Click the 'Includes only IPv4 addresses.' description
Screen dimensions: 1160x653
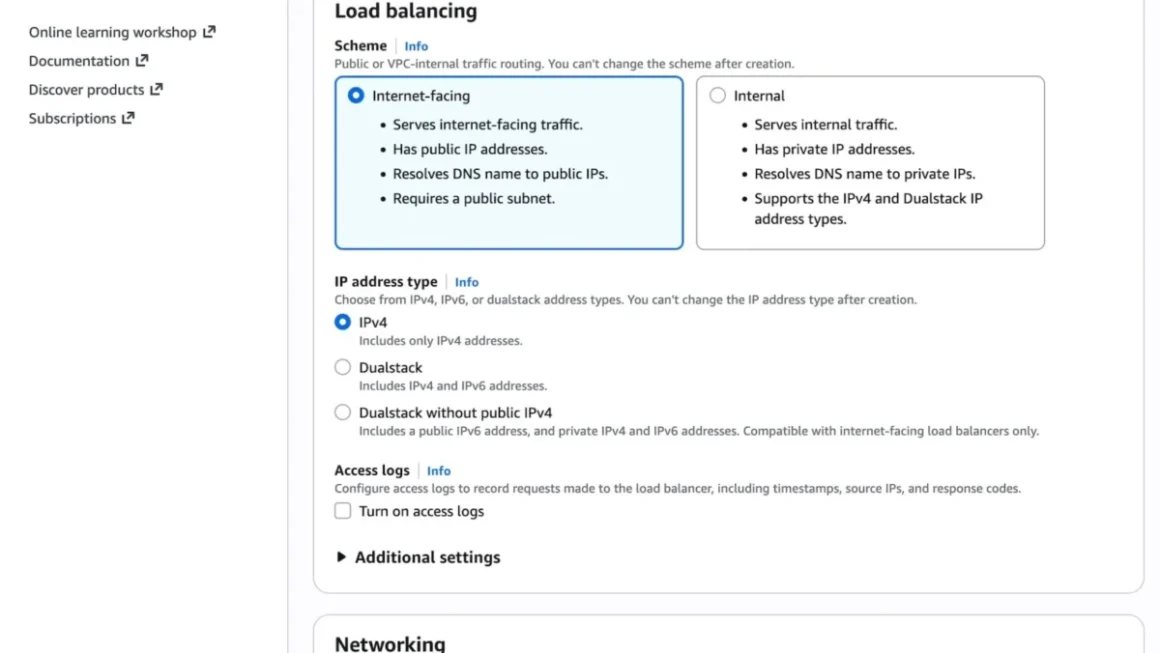441,341
